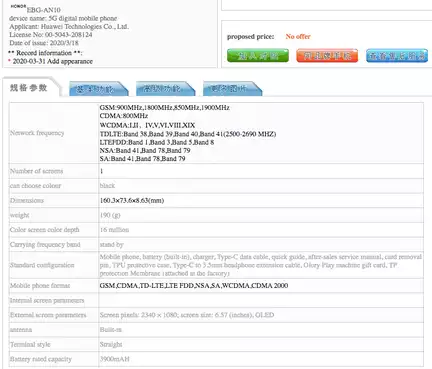Click the '2020-03-31 Add appearance' record entry
The width and height of the screenshot is (432, 369).
pyautogui.click(x=53, y=61)
